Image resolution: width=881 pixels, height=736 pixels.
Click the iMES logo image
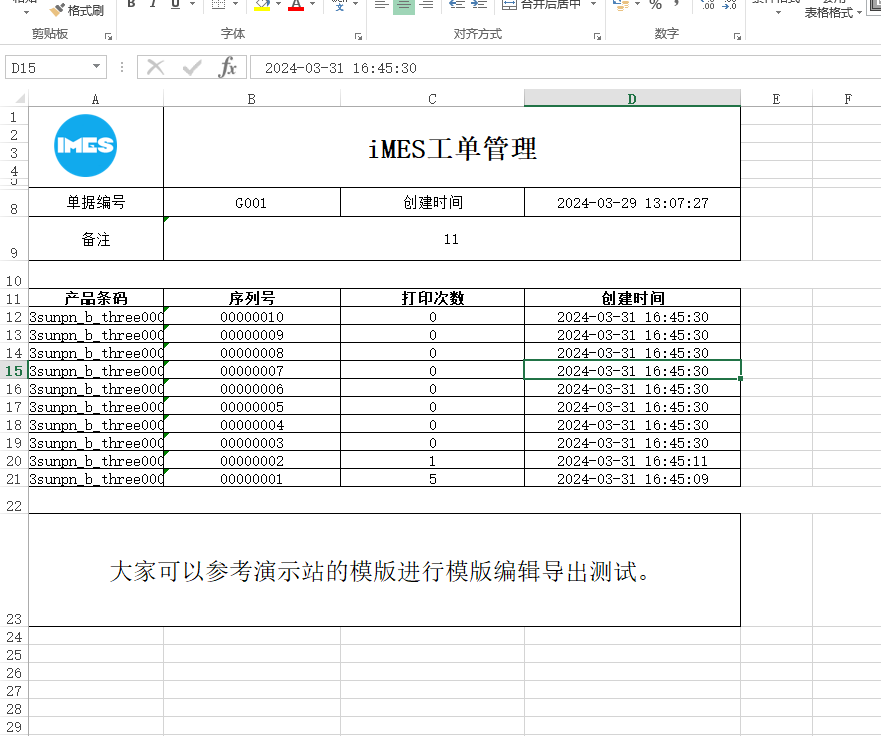coord(85,146)
